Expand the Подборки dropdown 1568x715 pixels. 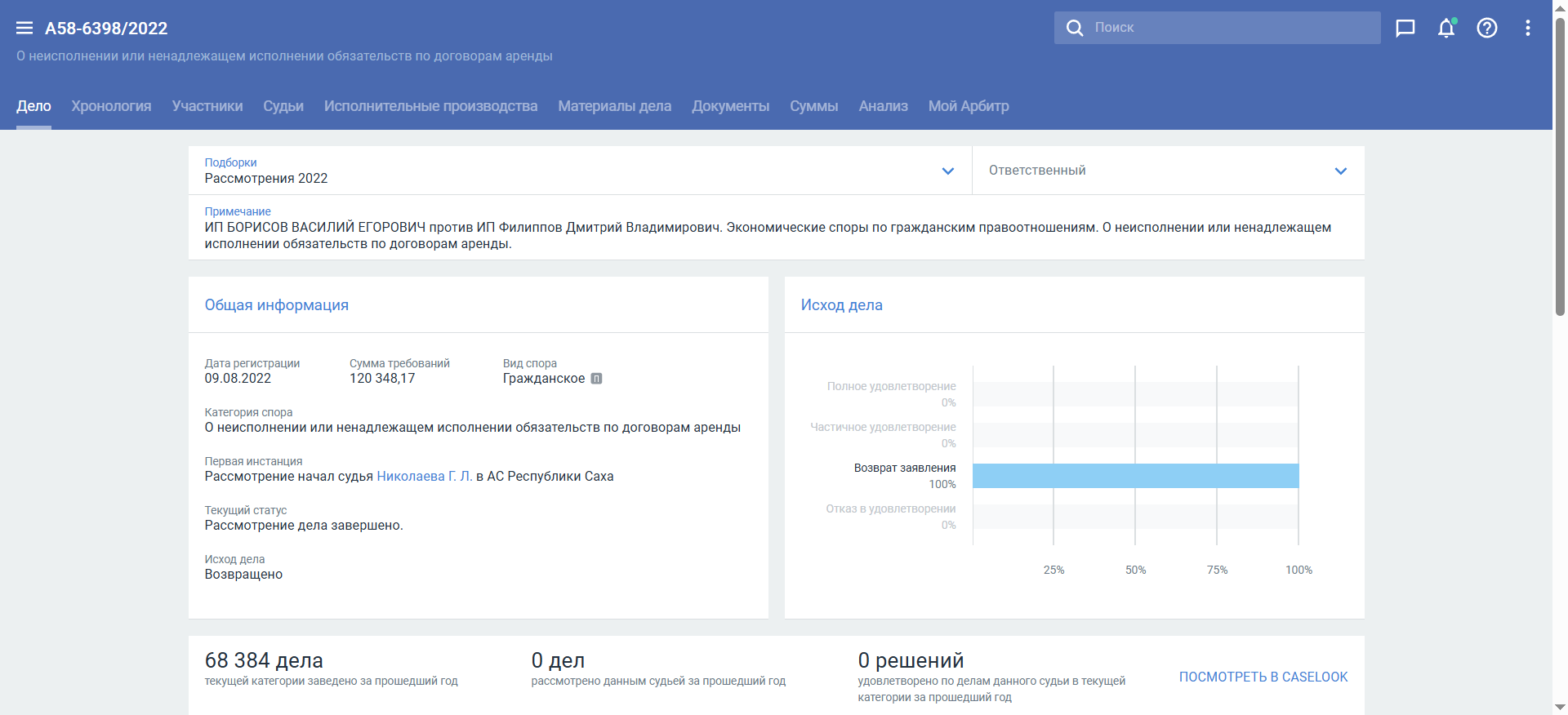947,171
